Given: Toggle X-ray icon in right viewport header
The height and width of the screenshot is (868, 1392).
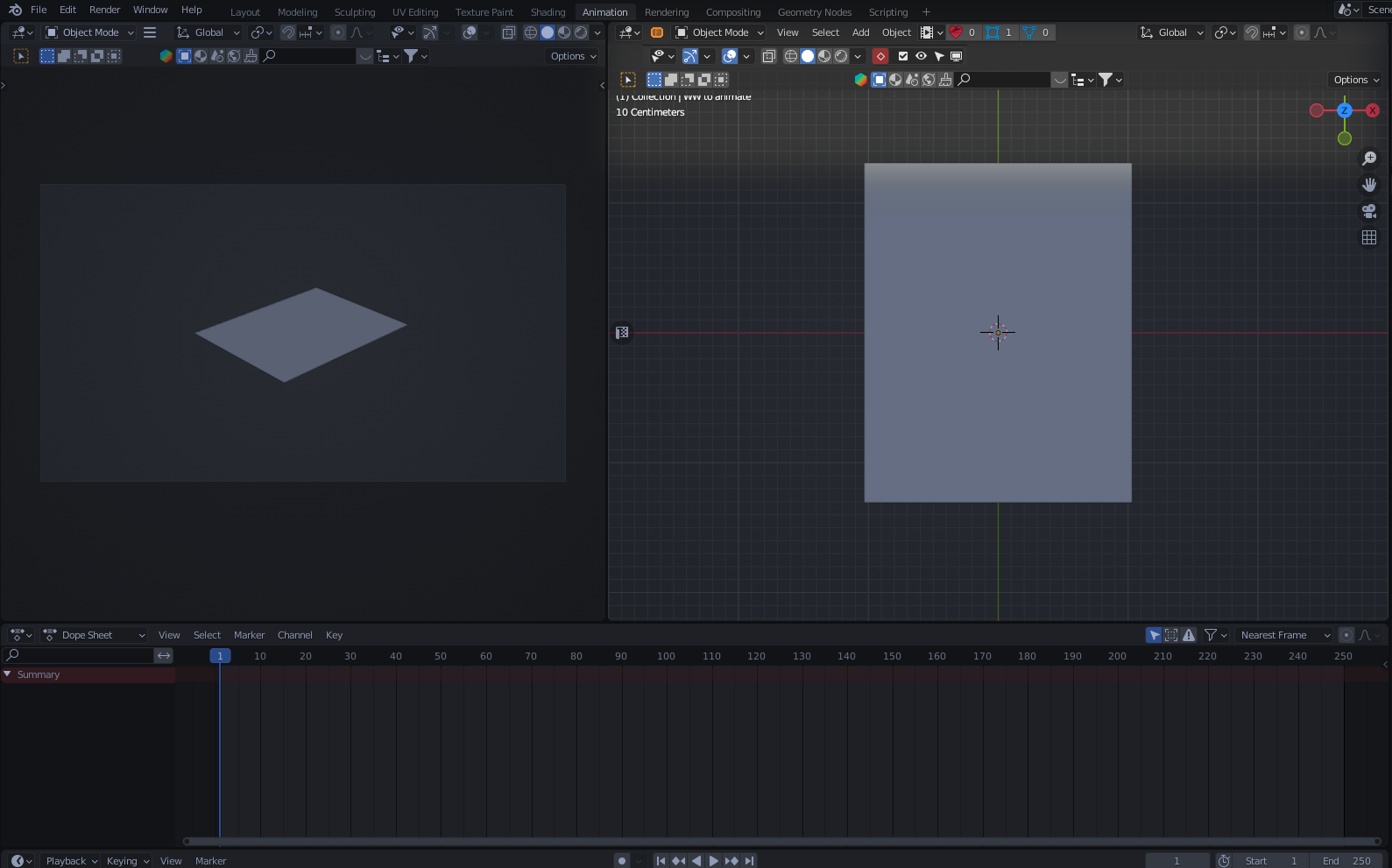Looking at the screenshot, I should [x=768, y=56].
